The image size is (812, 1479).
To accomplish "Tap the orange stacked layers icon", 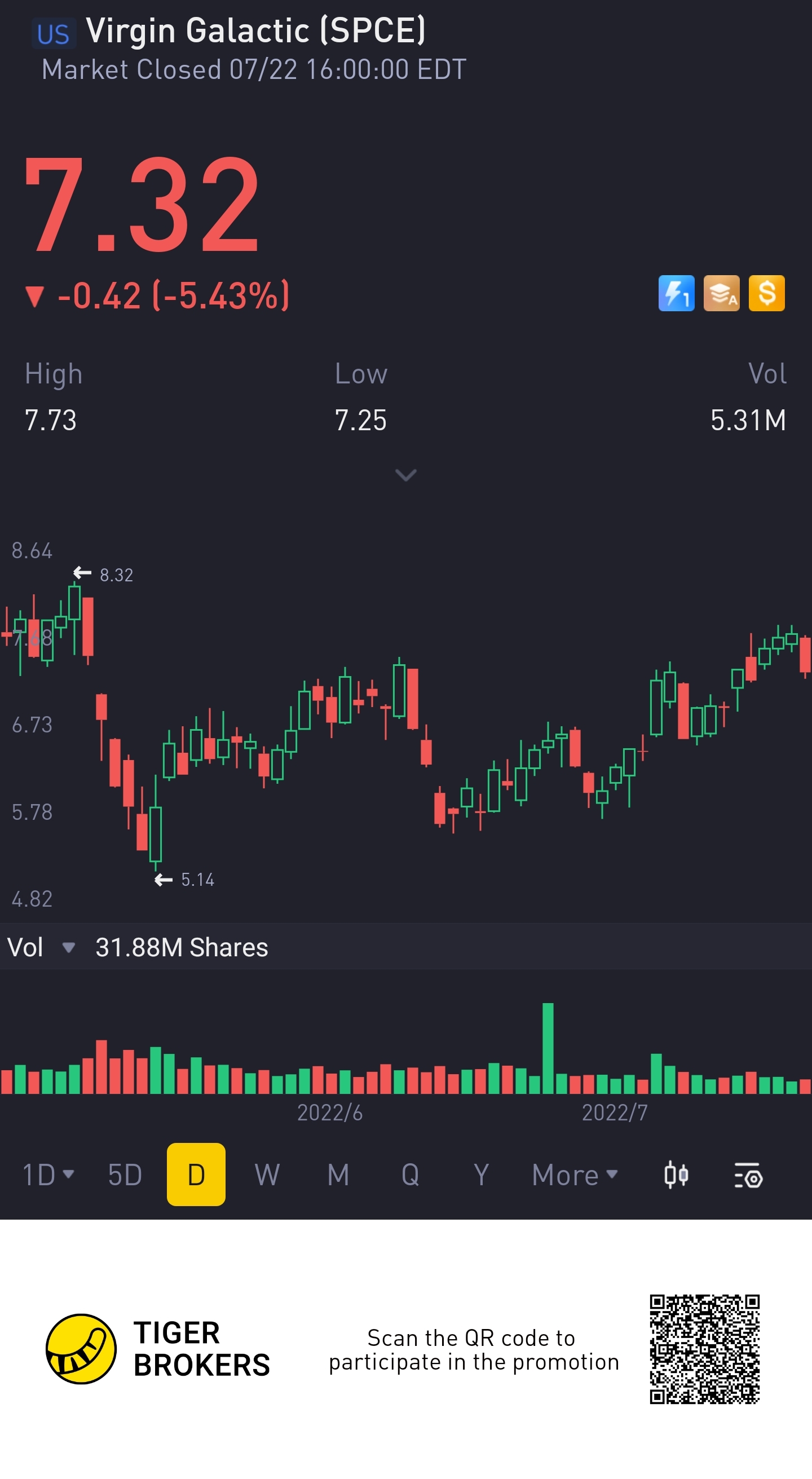I will click(x=721, y=293).
